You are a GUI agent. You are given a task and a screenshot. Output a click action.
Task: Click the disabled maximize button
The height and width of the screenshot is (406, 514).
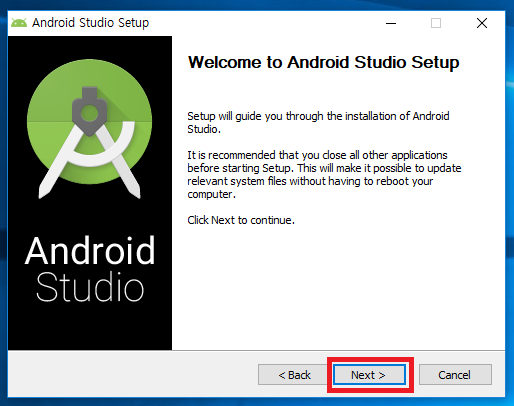click(x=436, y=23)
